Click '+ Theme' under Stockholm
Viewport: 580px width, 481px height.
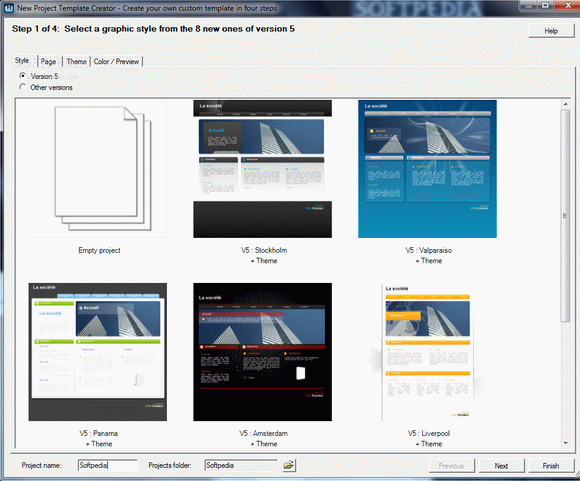click(x=264, y=261)
